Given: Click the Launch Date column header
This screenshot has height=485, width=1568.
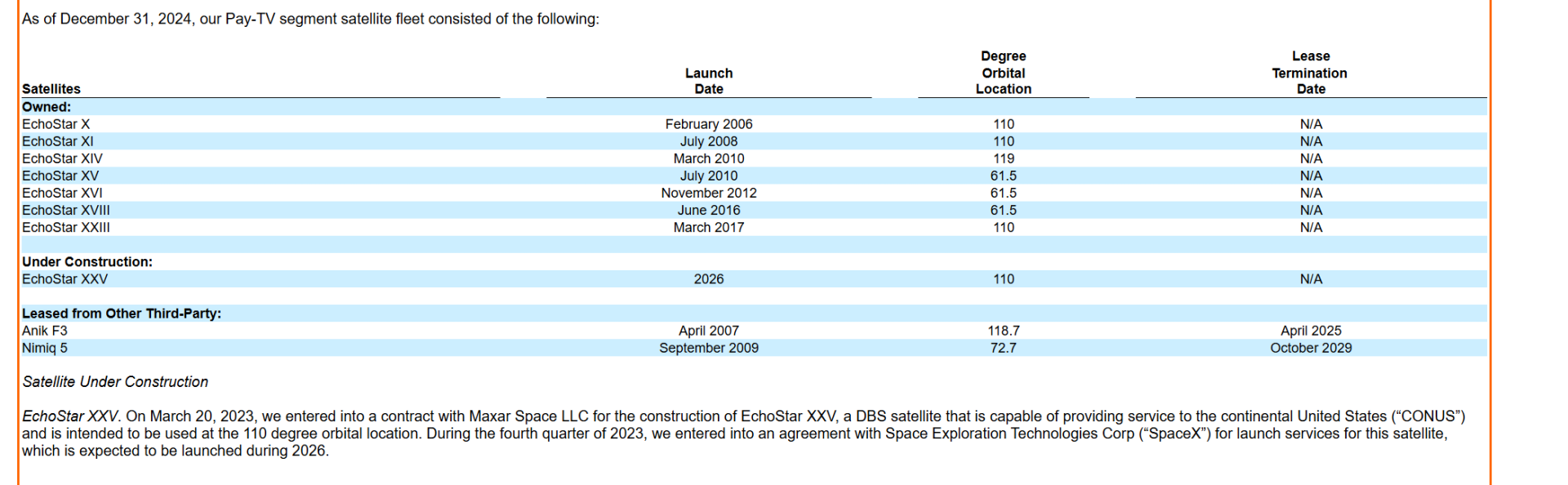Looking at the screenshot, I should click(708, 81).
